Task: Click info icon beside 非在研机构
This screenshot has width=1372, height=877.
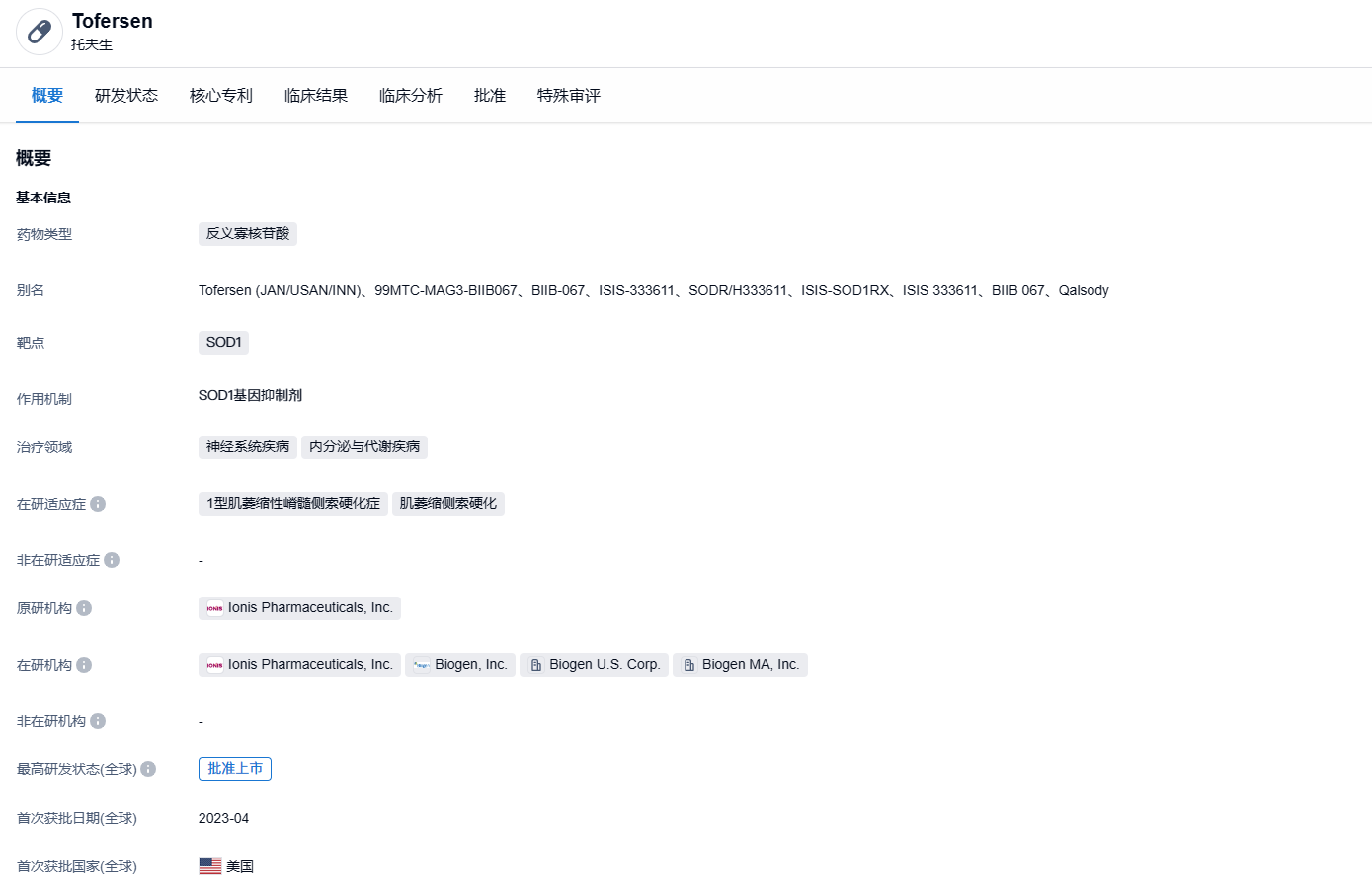Action: 98,721
